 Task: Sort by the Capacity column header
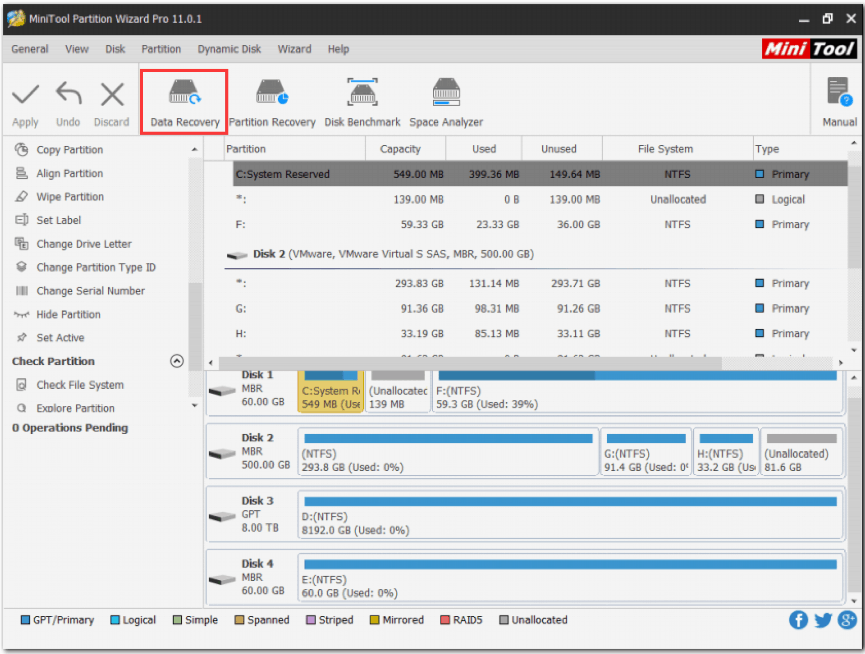(x=400, y=149)
